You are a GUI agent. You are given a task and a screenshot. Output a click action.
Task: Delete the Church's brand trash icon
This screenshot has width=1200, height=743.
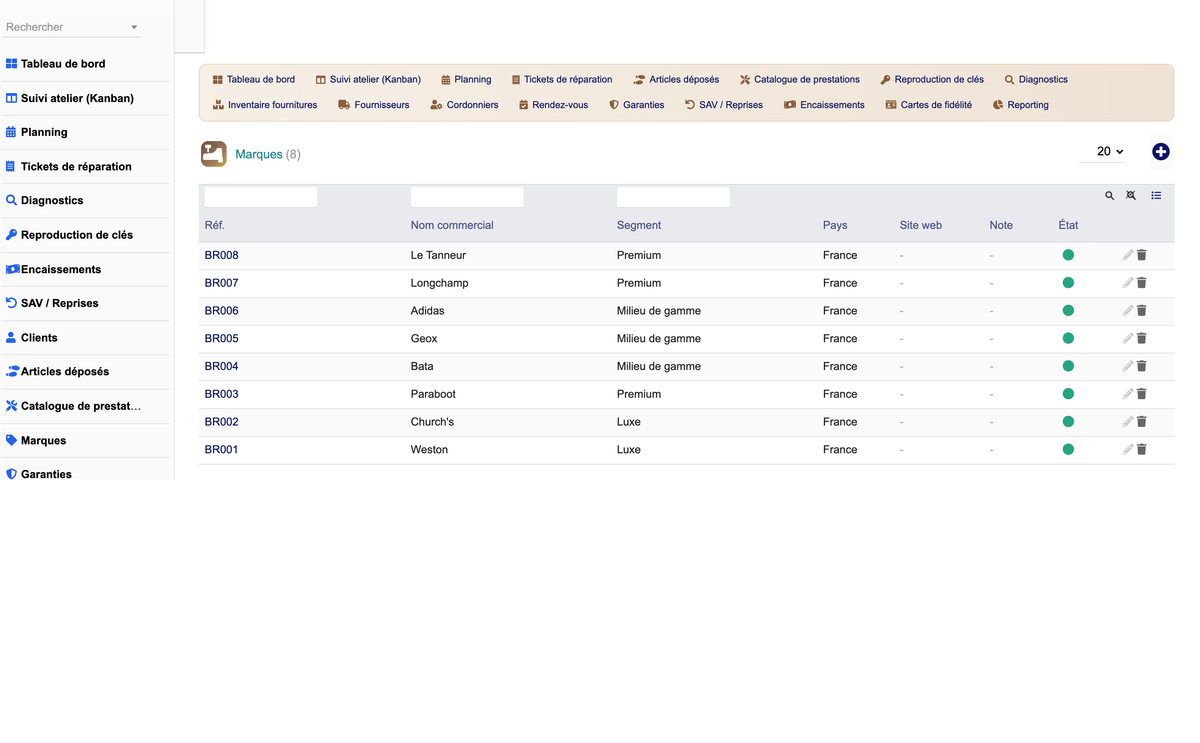click(1142, 422)
